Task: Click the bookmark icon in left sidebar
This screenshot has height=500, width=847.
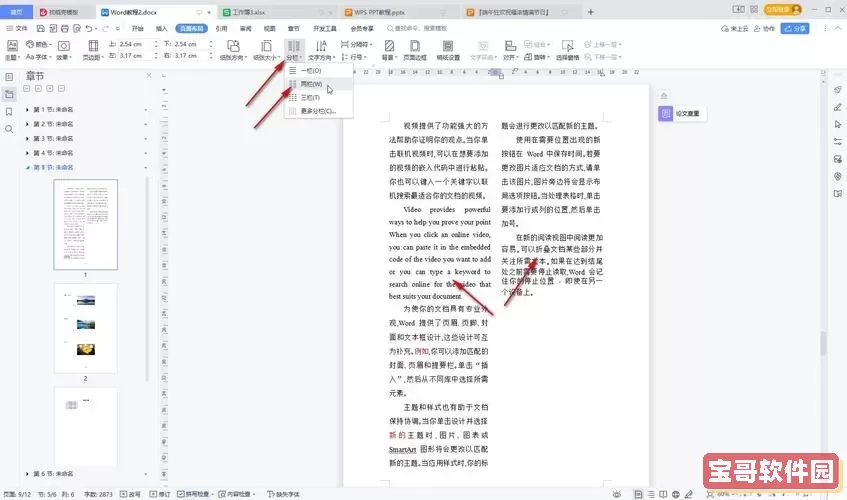Action: coord(9,112)
